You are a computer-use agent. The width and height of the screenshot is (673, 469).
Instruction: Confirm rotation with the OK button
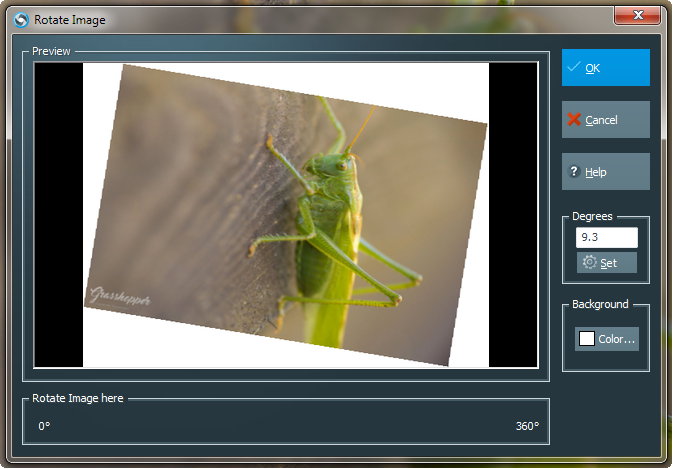point(605,68)
